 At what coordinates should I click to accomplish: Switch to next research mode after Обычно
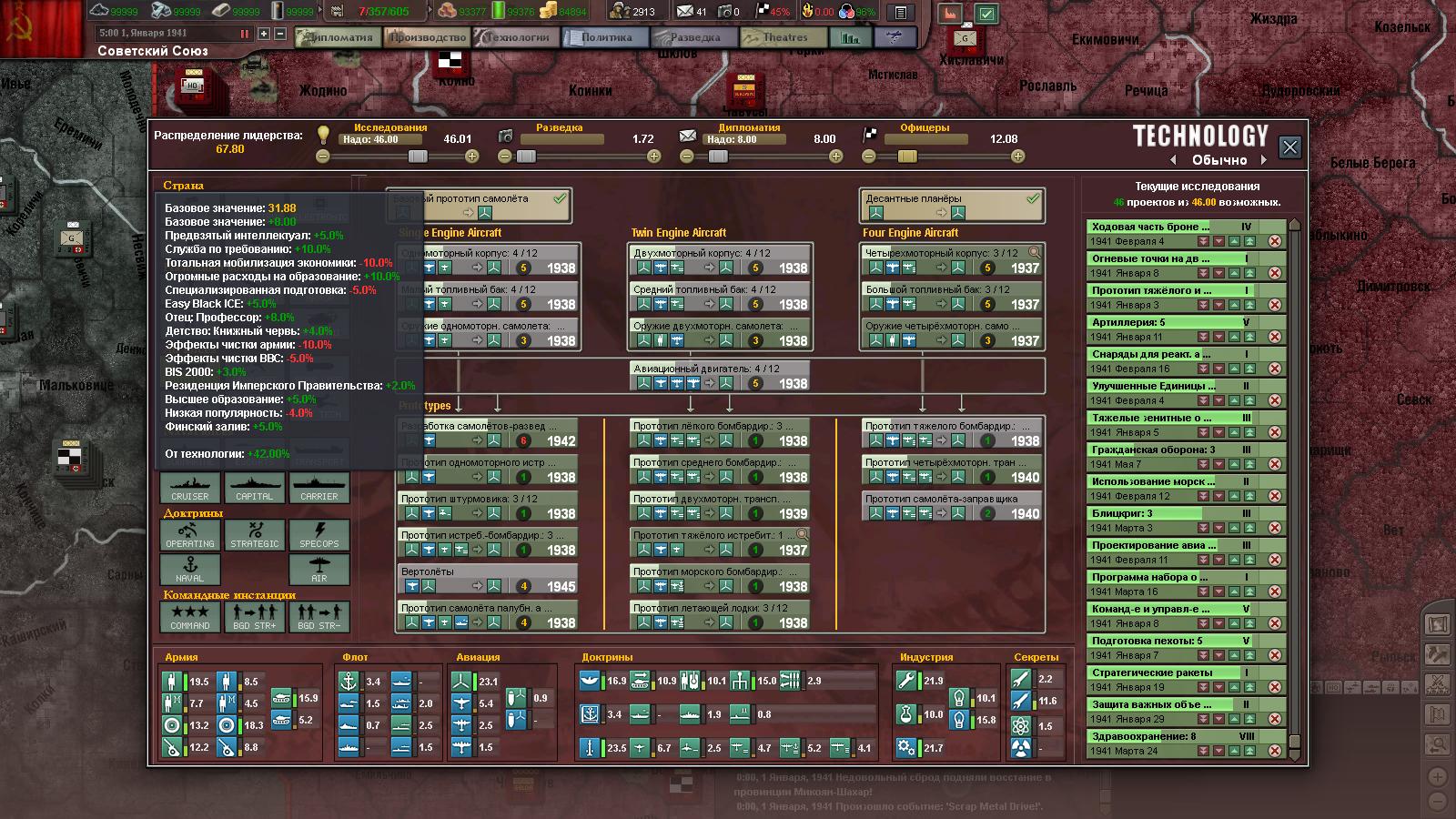1263,160
